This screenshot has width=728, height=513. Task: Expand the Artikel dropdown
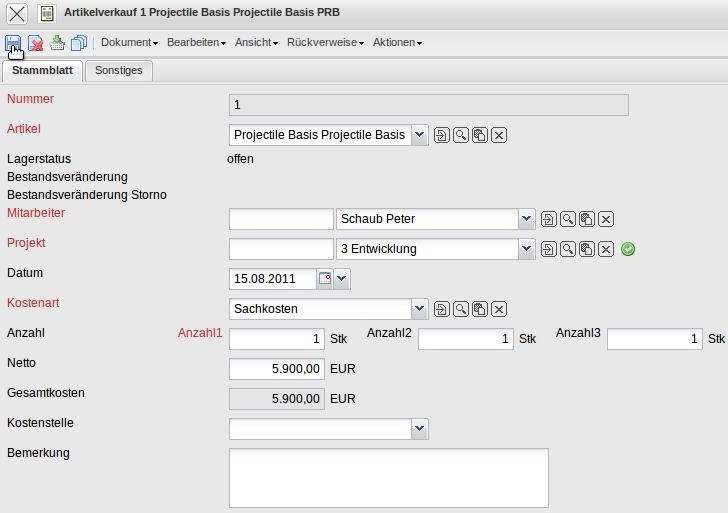[419, 135]
